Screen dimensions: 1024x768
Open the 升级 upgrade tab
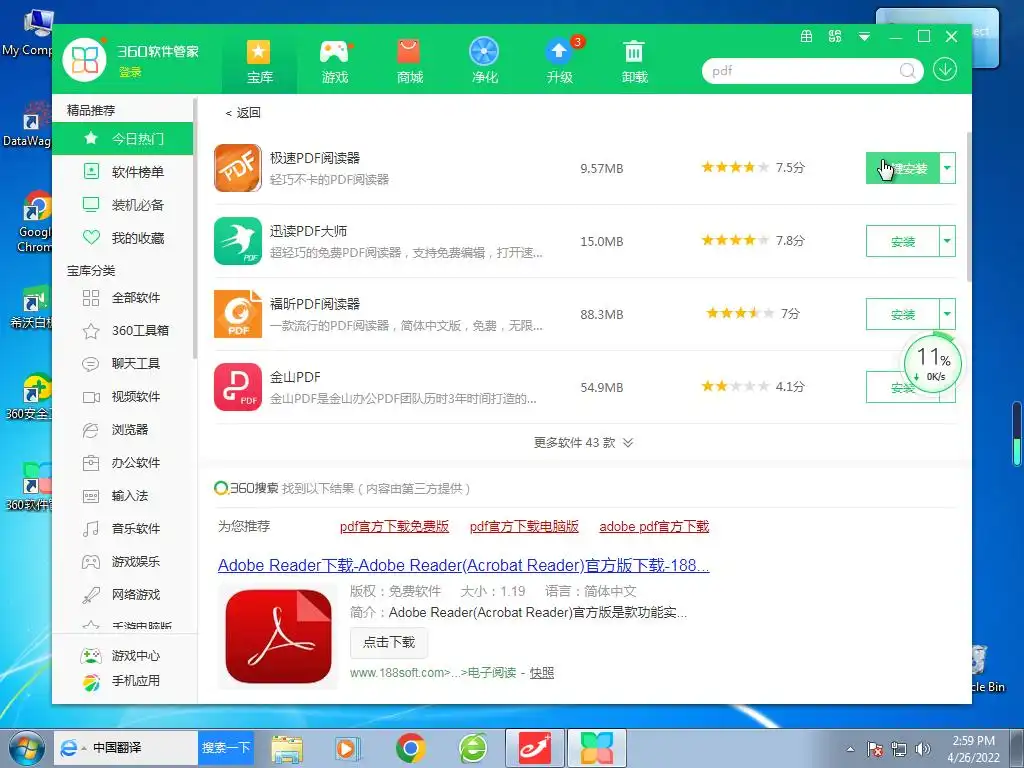560,62
